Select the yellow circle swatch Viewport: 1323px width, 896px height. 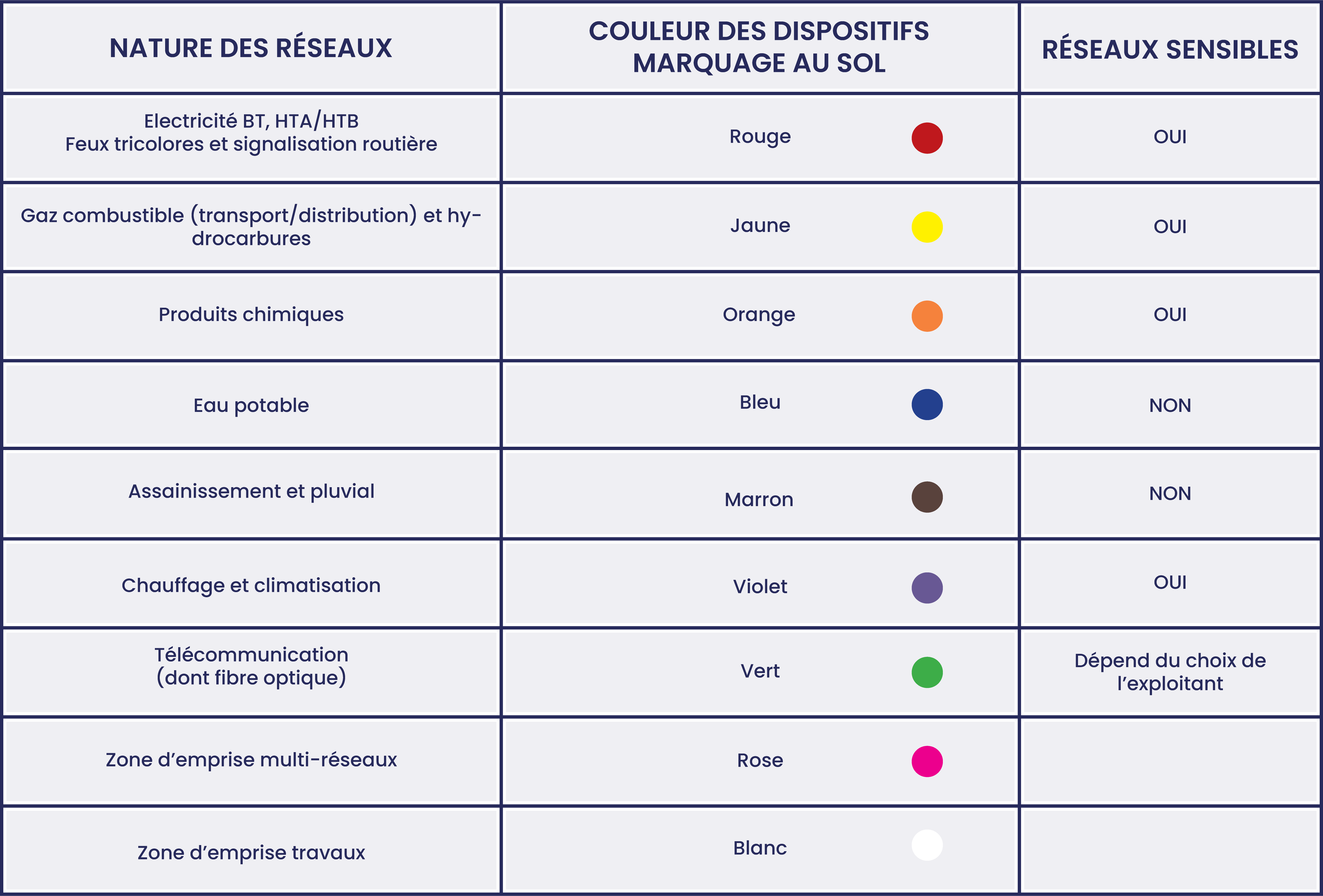927,227
